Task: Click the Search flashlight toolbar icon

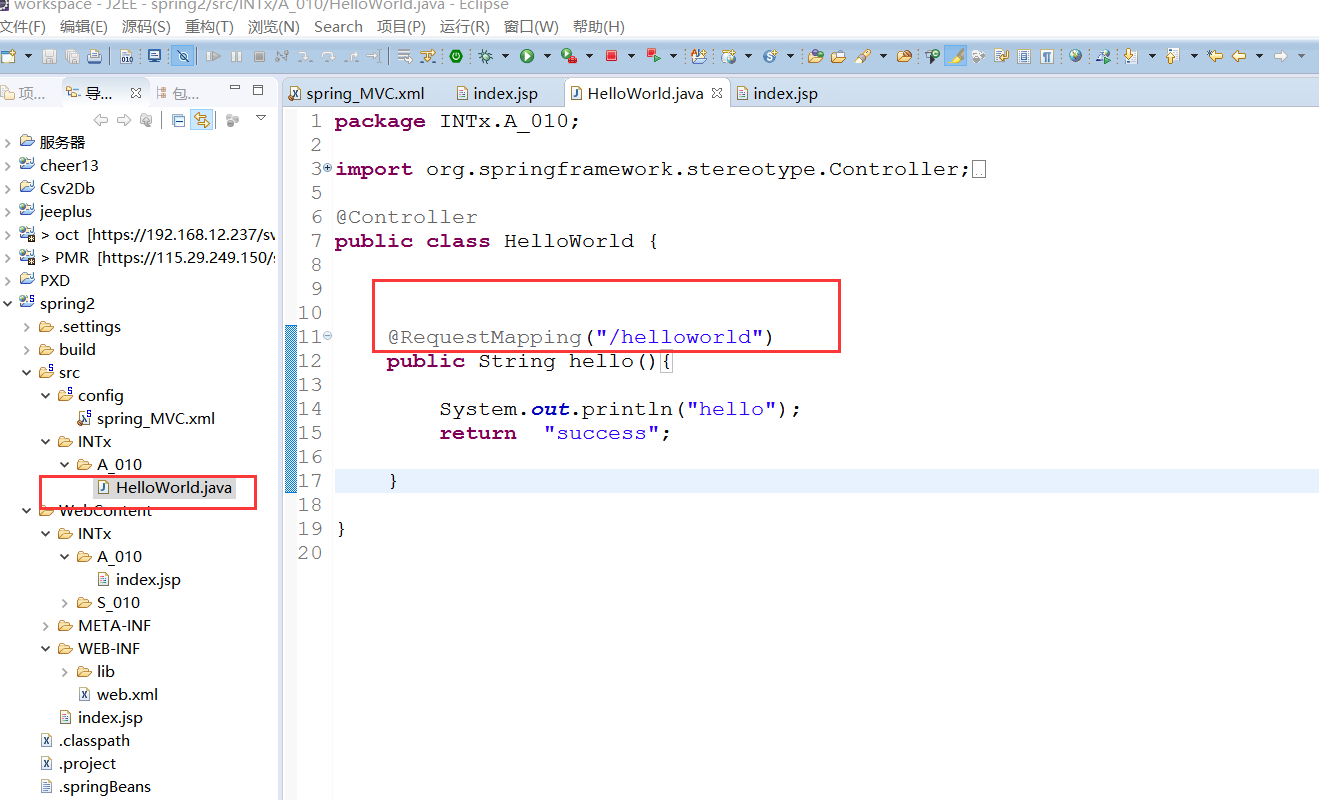Action: [862, 56]
